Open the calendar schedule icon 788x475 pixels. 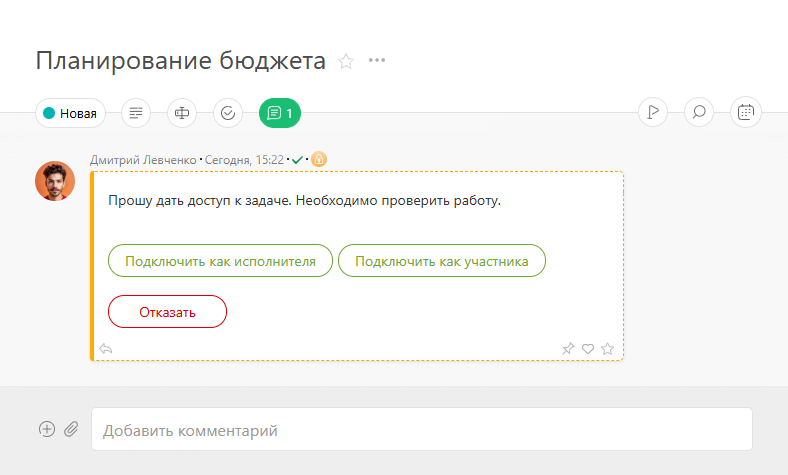coord(746,112)
